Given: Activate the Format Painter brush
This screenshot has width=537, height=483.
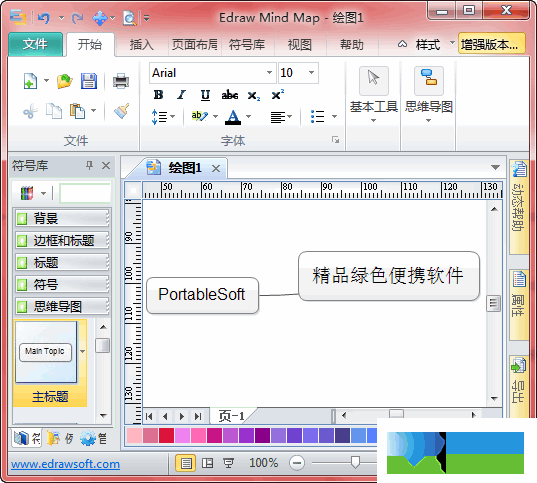Looking at the screenshot, I should point(122,111).
